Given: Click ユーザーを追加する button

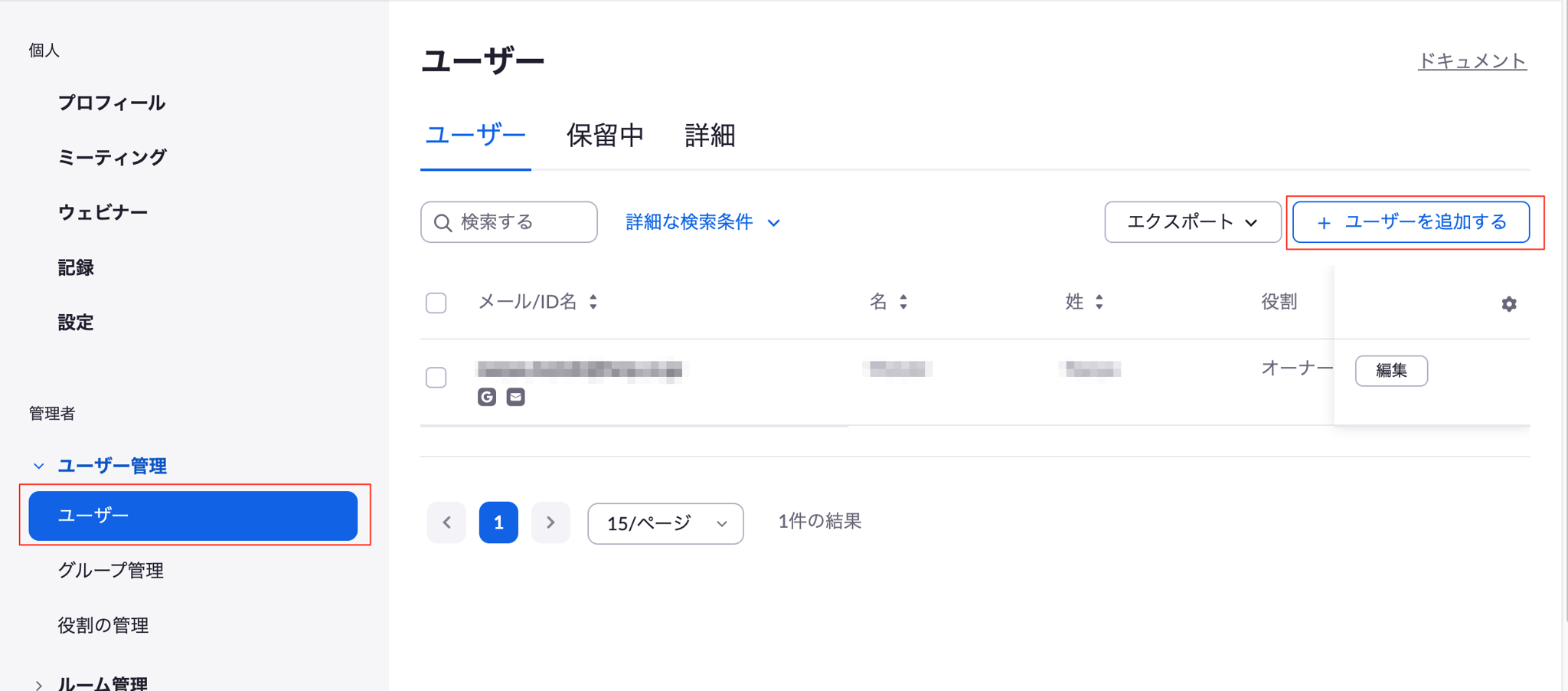Looking at the screenshot, I should (1411, 222).
